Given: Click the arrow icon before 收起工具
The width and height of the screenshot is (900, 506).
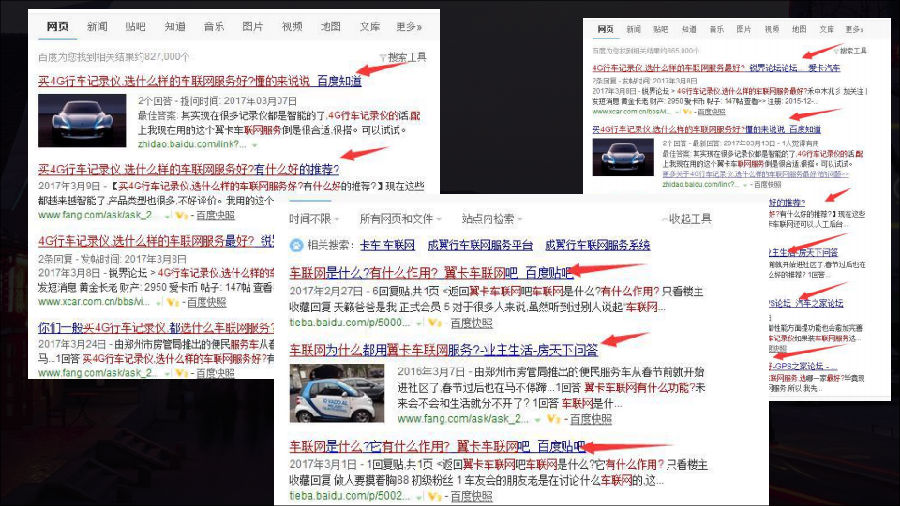Looking at the screenshot, I should click(662, 219).
